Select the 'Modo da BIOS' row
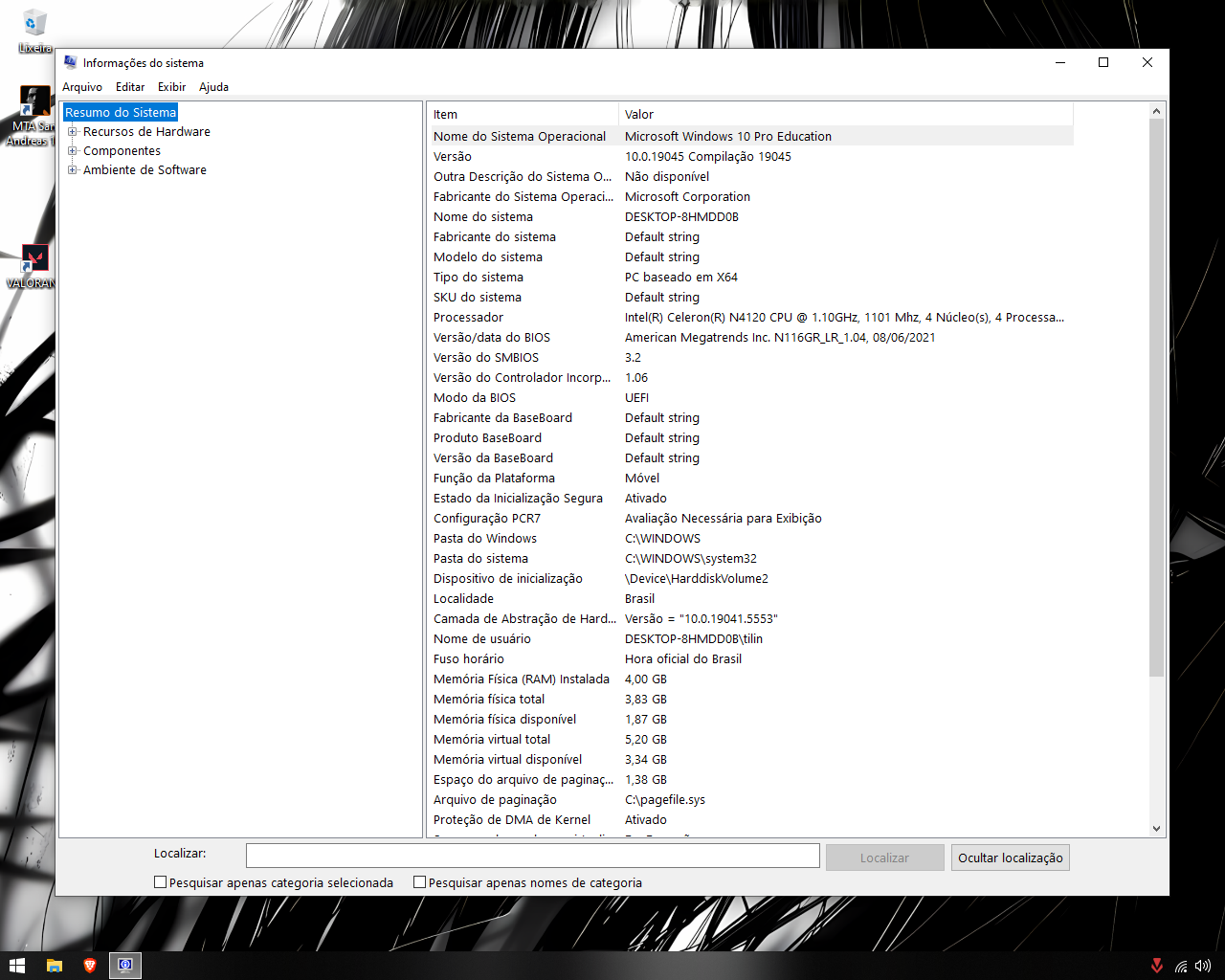The height and width of the screenshot is (980, 1225). pos(751,398)
